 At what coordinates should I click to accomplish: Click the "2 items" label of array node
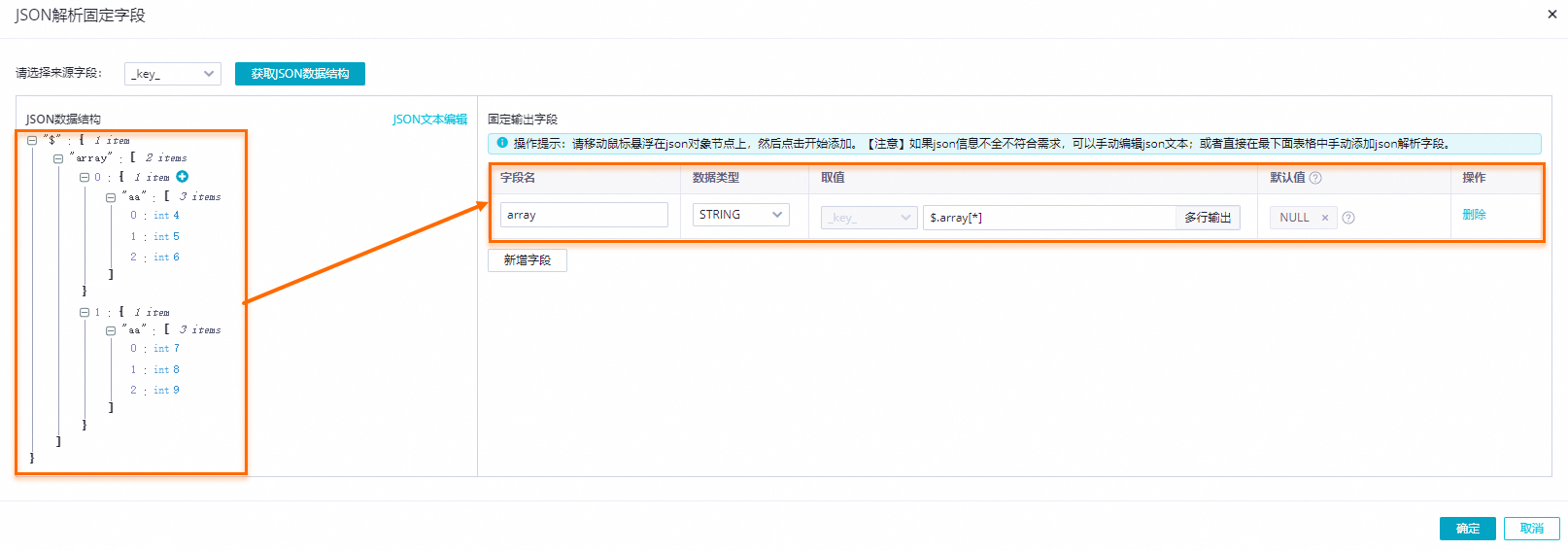click(x=166, y=158)
